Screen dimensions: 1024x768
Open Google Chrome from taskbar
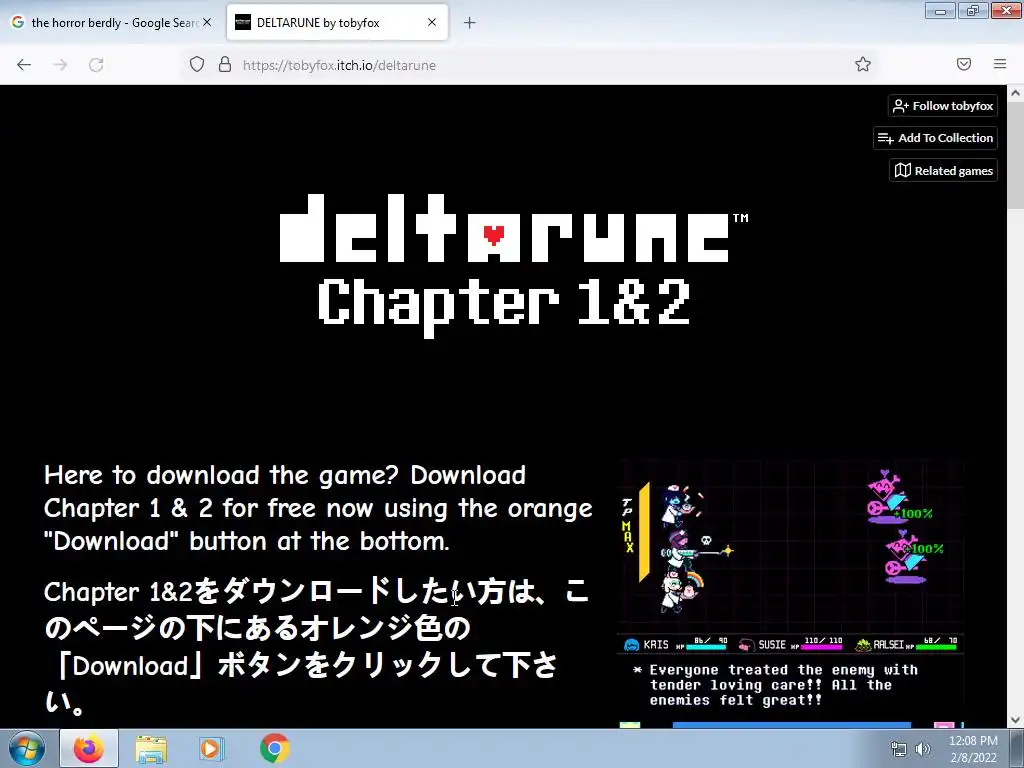(275, 749)
